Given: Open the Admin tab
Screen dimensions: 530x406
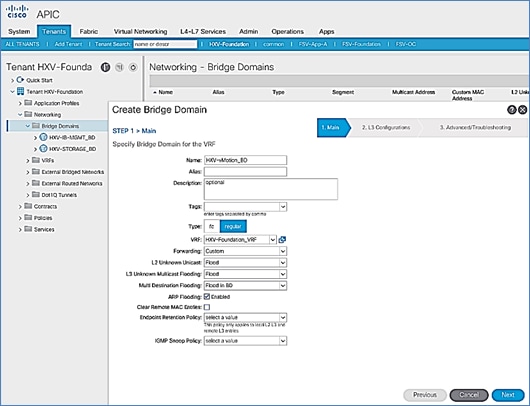Looking at the screenshot, I should (248, 31).
